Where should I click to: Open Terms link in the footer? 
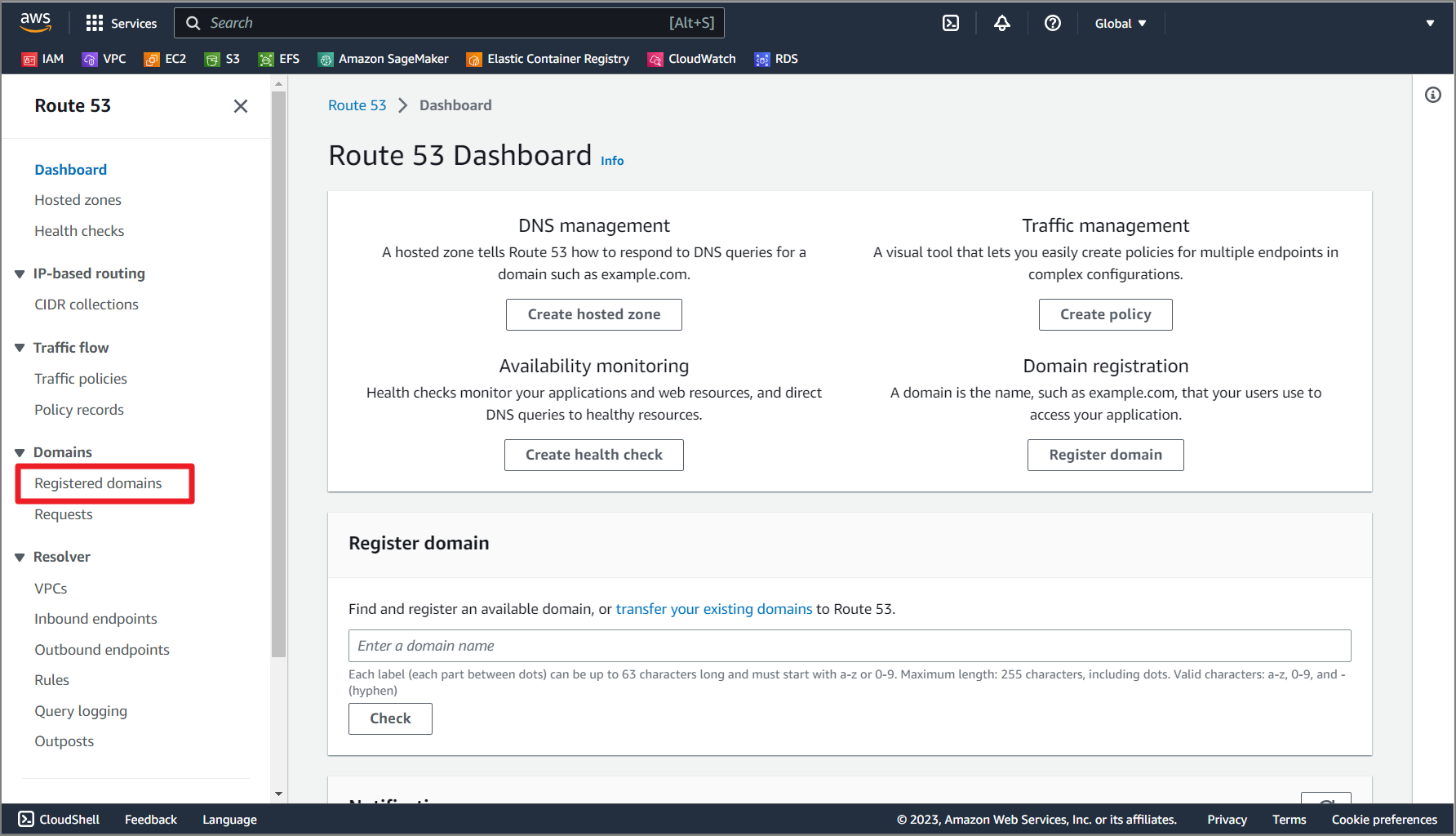click(x=1289, y=819)
